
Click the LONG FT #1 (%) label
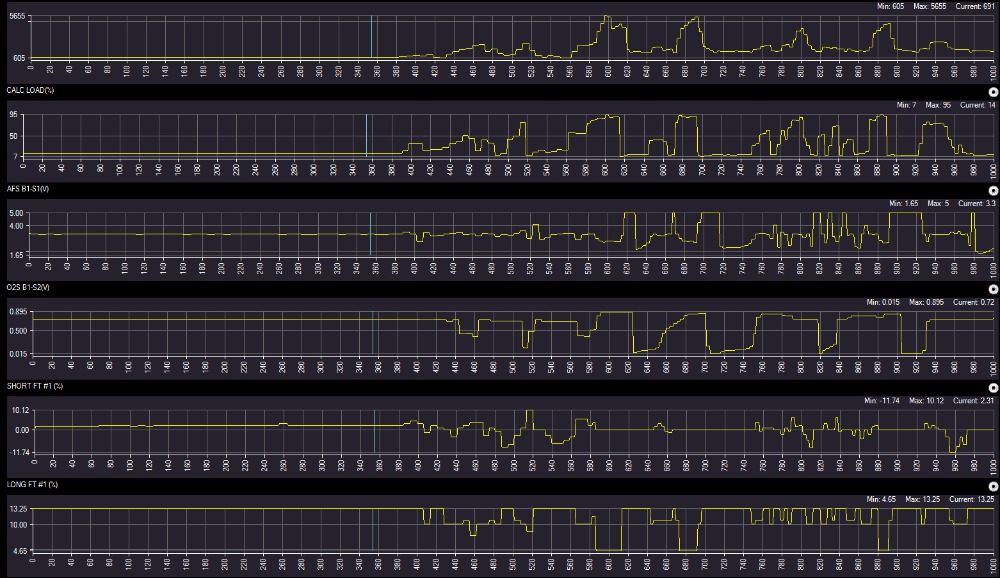30,484
